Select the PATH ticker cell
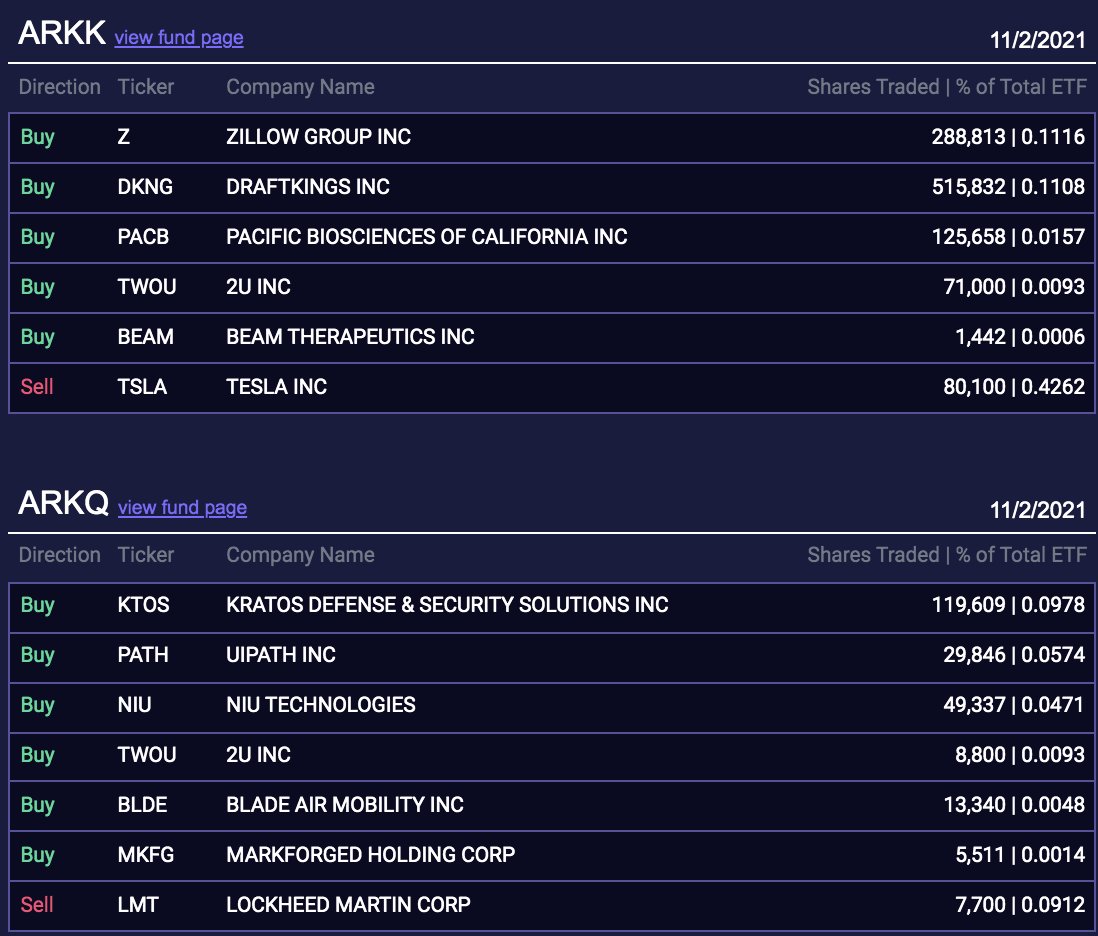The height and width of the screenshot is (936, 1098). 143,655
